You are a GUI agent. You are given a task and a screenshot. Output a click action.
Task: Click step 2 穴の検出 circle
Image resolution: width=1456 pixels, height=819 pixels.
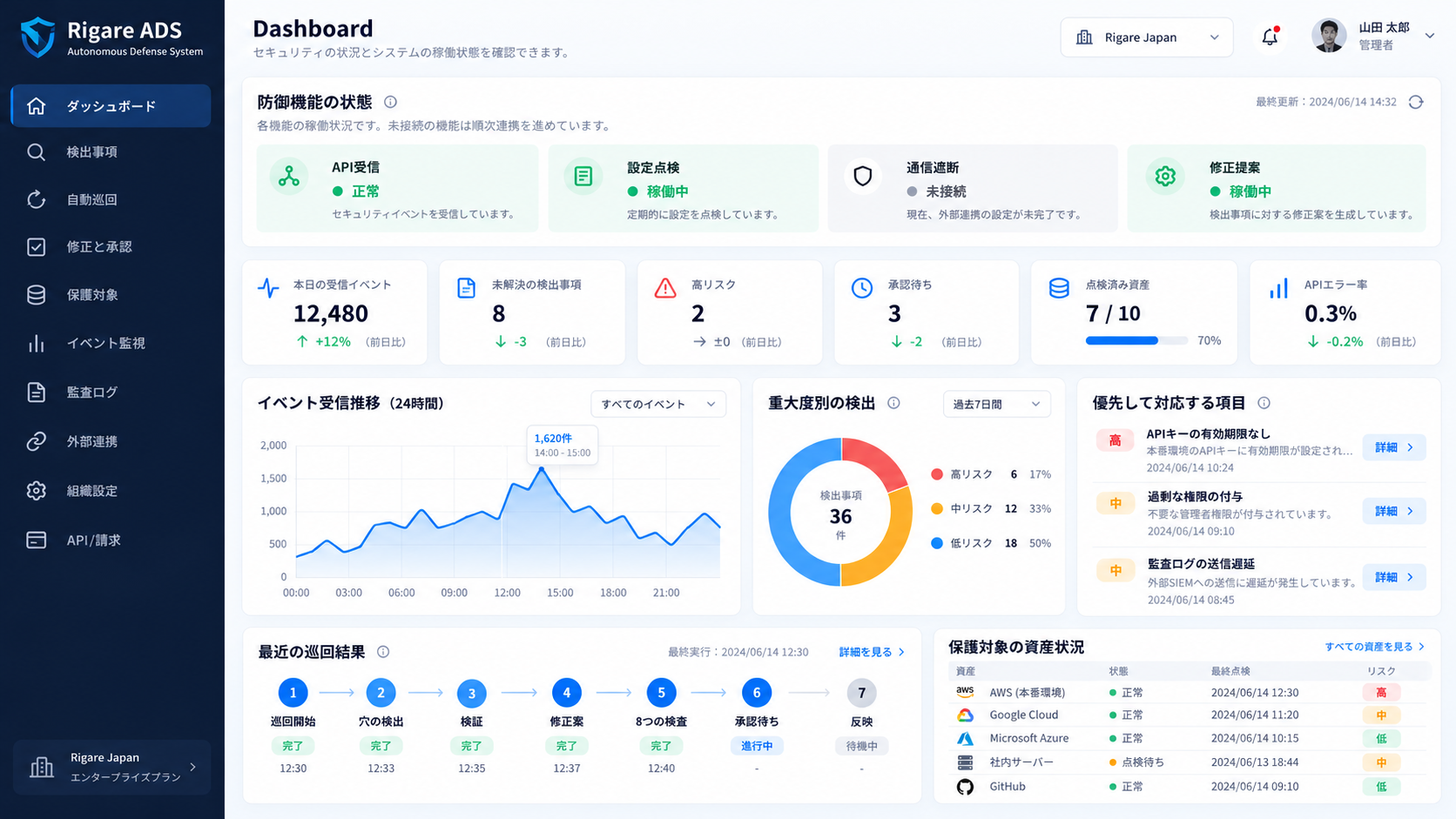[x=381, y=693]
